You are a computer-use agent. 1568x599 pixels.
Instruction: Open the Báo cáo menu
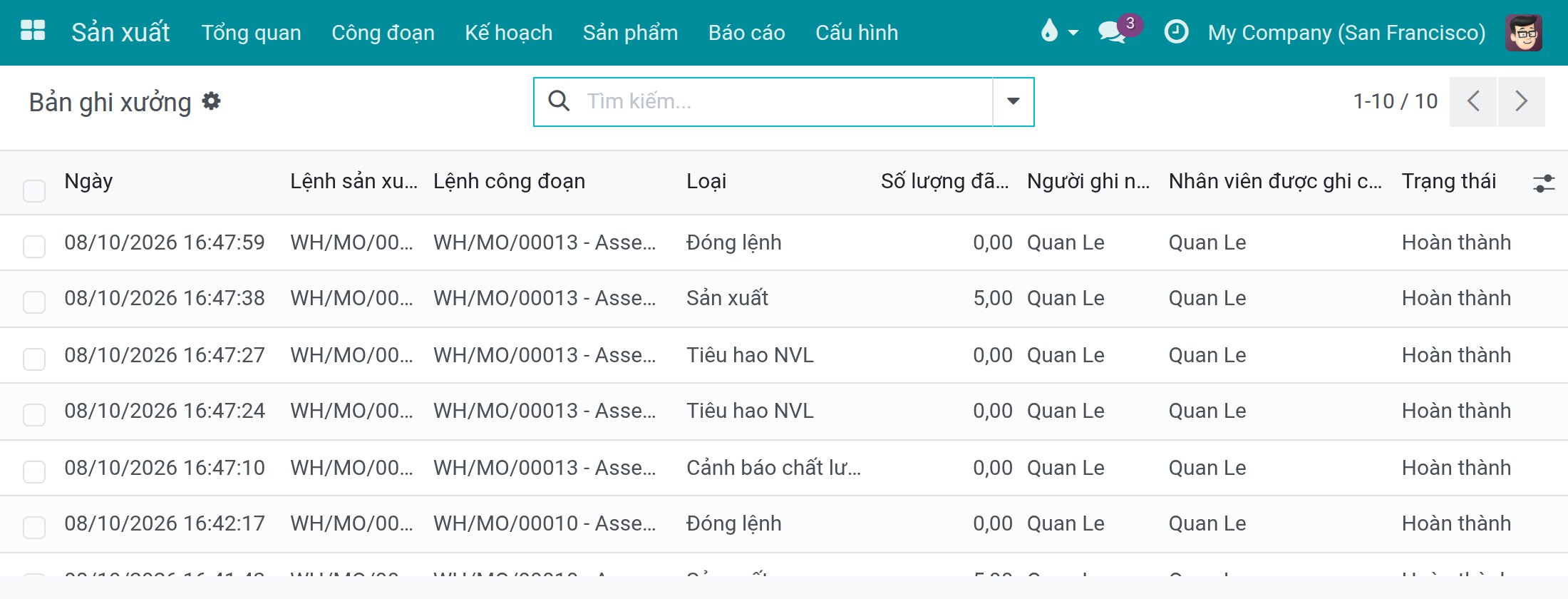pyautogui.click(x=746, y=33)
